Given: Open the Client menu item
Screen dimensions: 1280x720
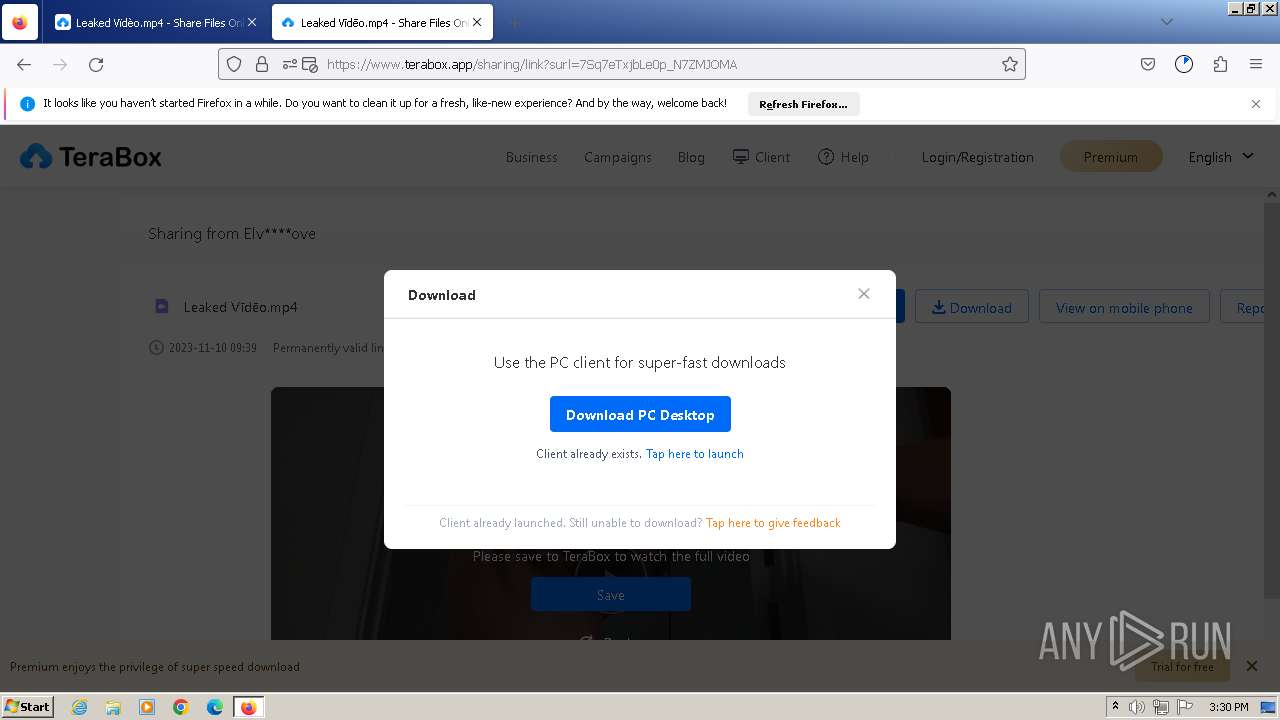Looking at the screenshot, I should click(x=761, y=157).
